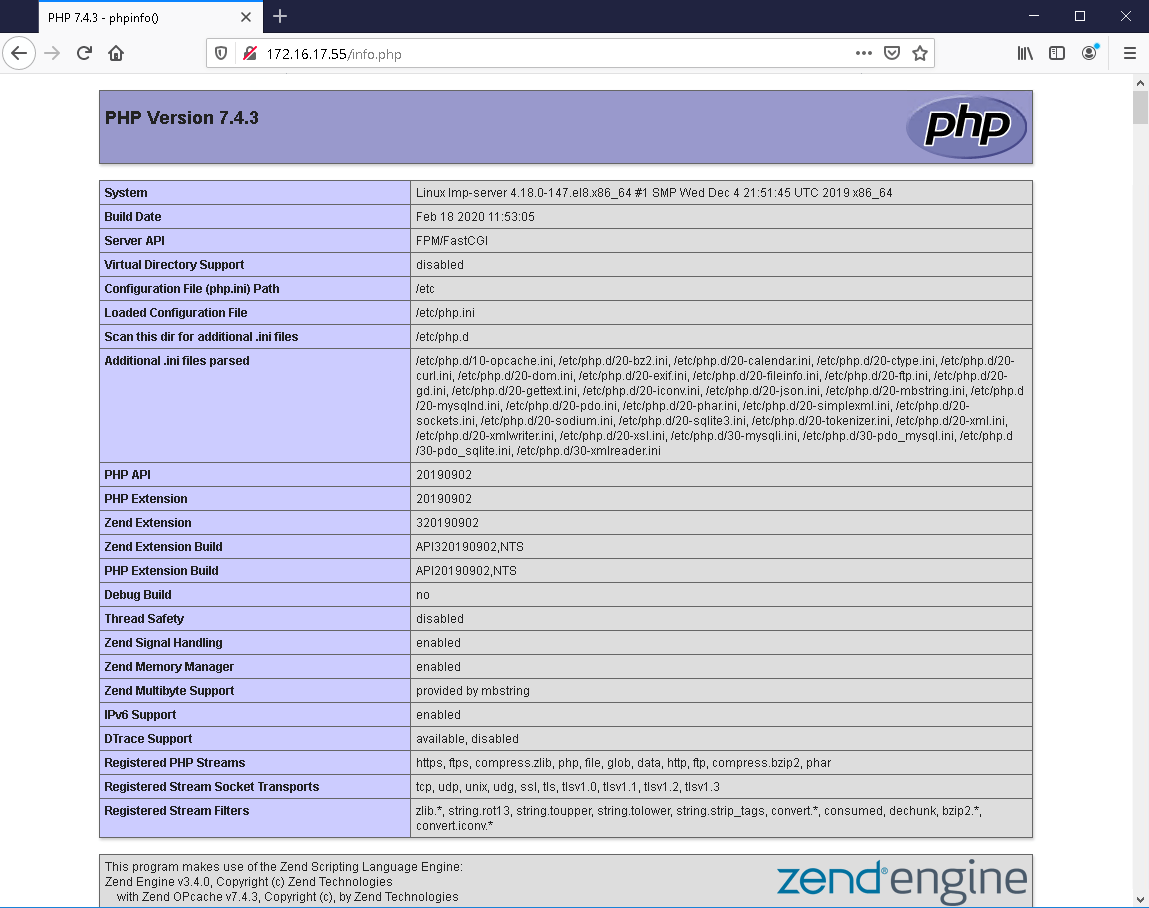Click the '/etc/php.ini' loaded config value
The image size is (1149, 908).
click(x=446, y=313)
